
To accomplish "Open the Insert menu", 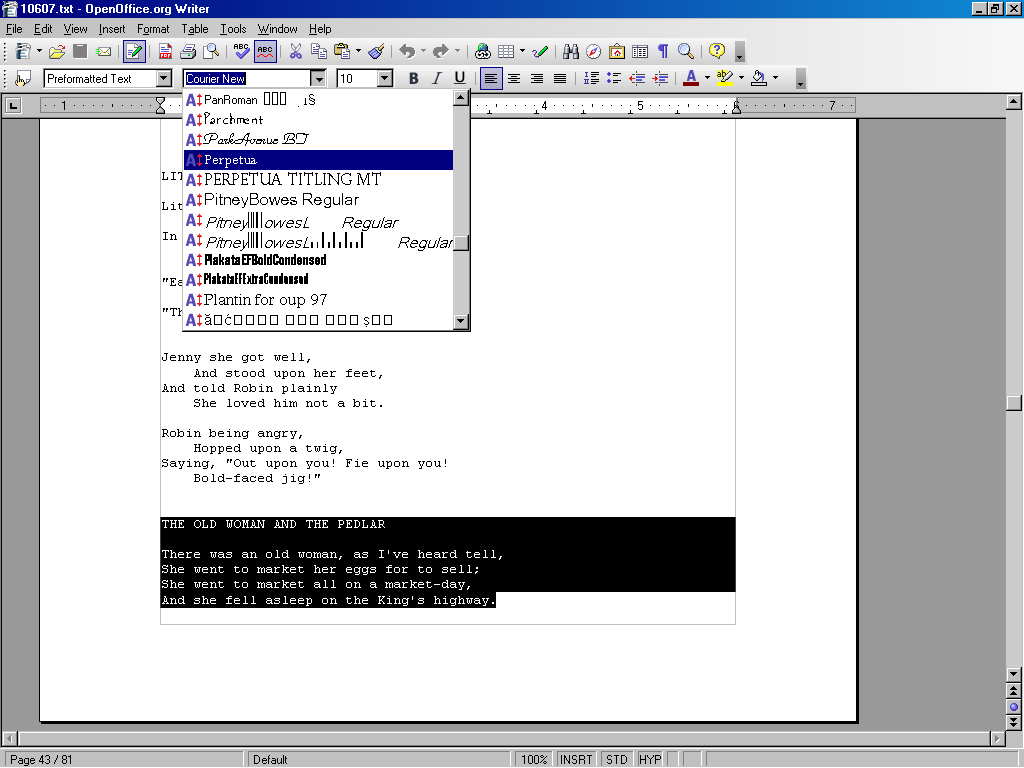I will [x=112, y=29].
